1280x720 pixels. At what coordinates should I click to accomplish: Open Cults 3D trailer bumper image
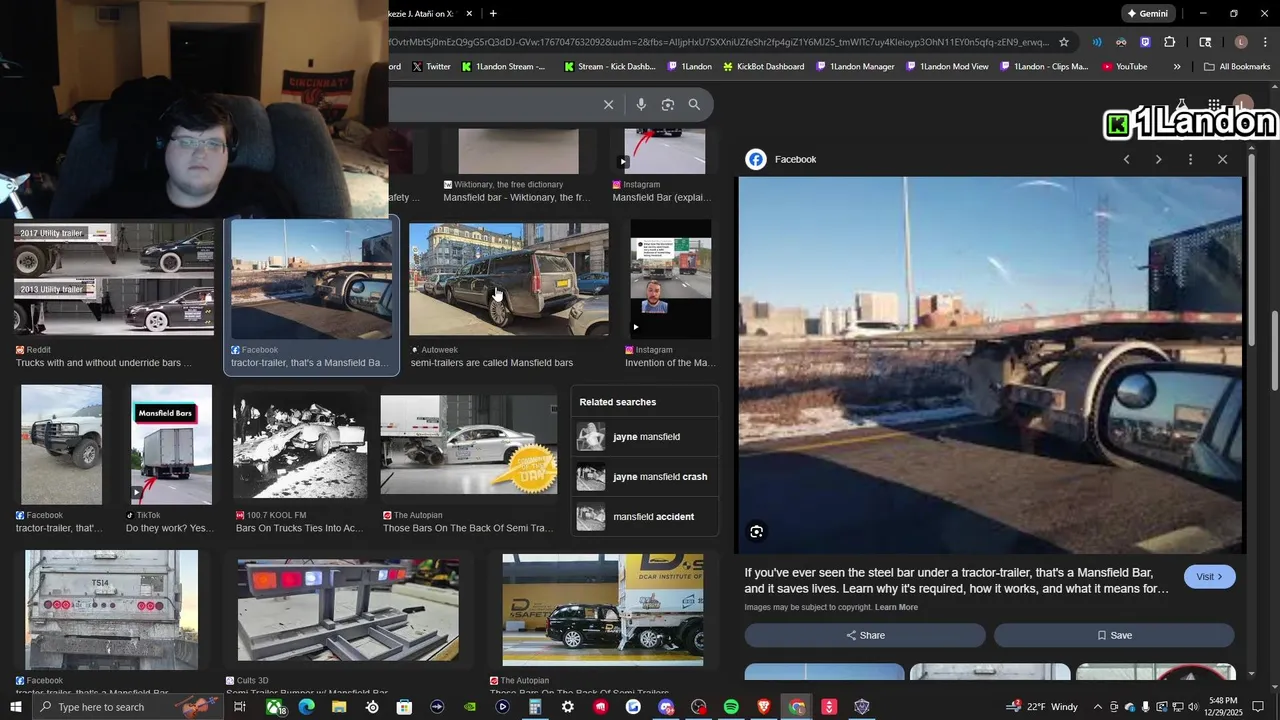click(348, 608)
